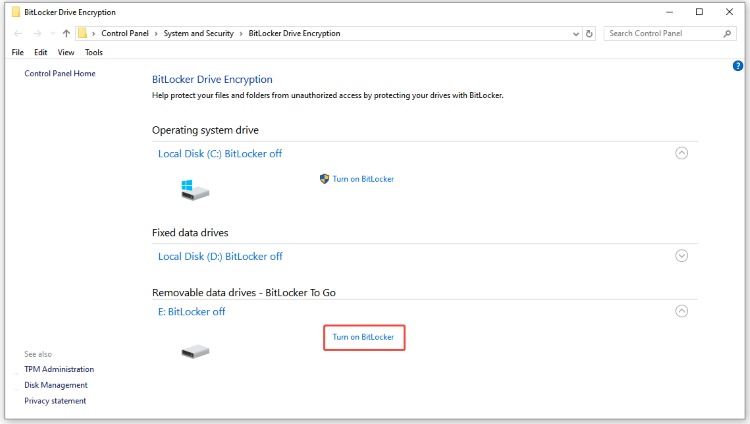Turn on BitLocker for drive E:
This screenshot has height=424, width=750.
364,337
